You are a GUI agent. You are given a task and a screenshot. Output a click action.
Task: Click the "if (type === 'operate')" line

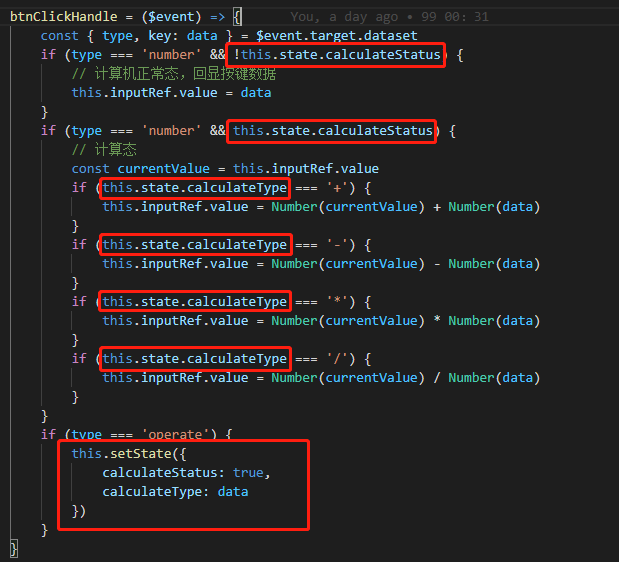137,435
